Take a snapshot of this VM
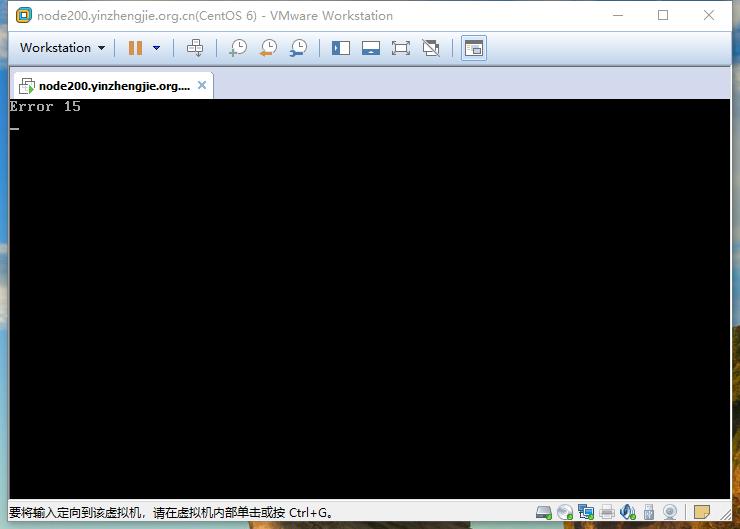Screen dimensions: 740x529 [x=238, y=48]
